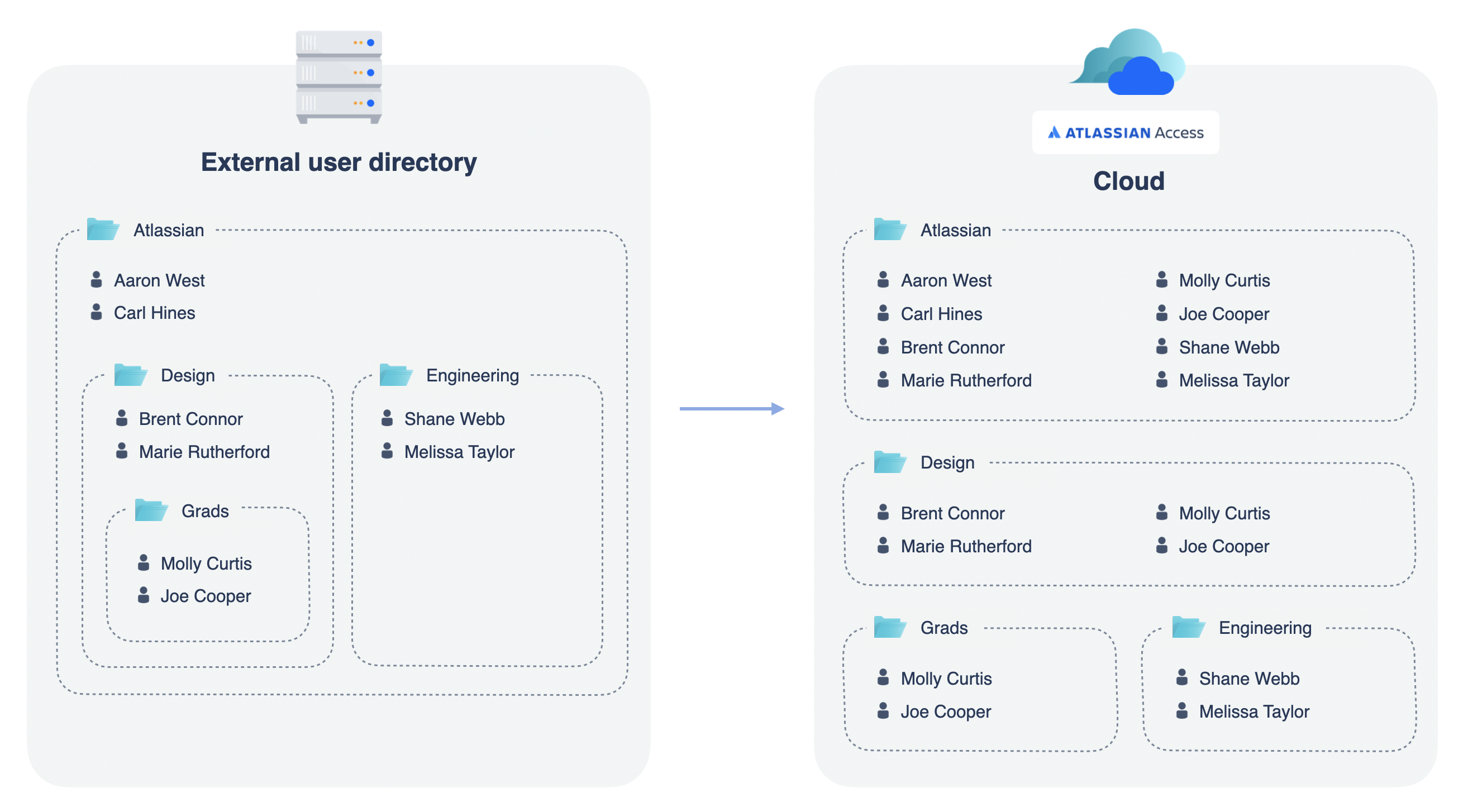Click the Engineering folder icon in External directory

click(x=395, y=375)
